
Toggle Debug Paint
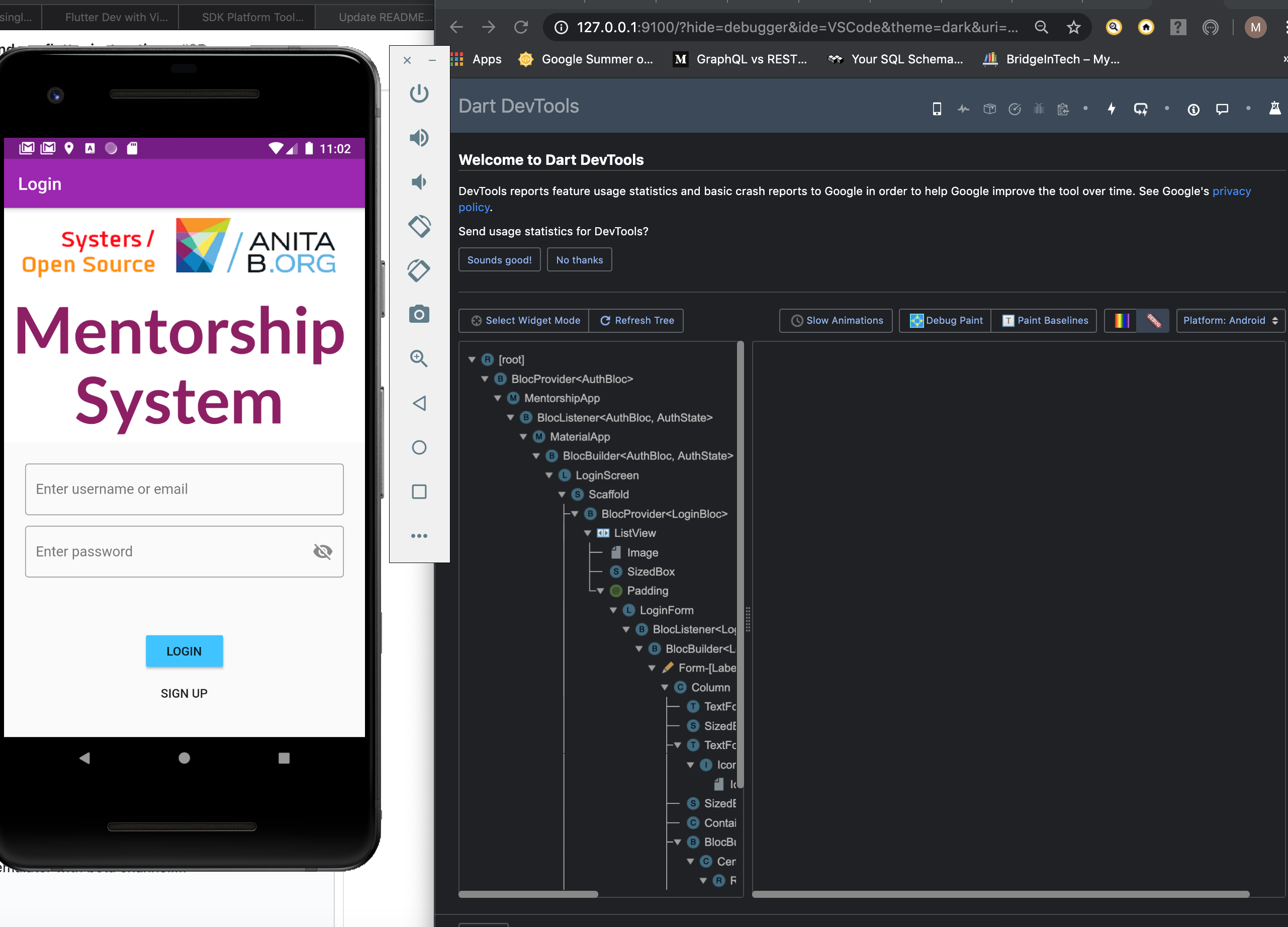946,320
